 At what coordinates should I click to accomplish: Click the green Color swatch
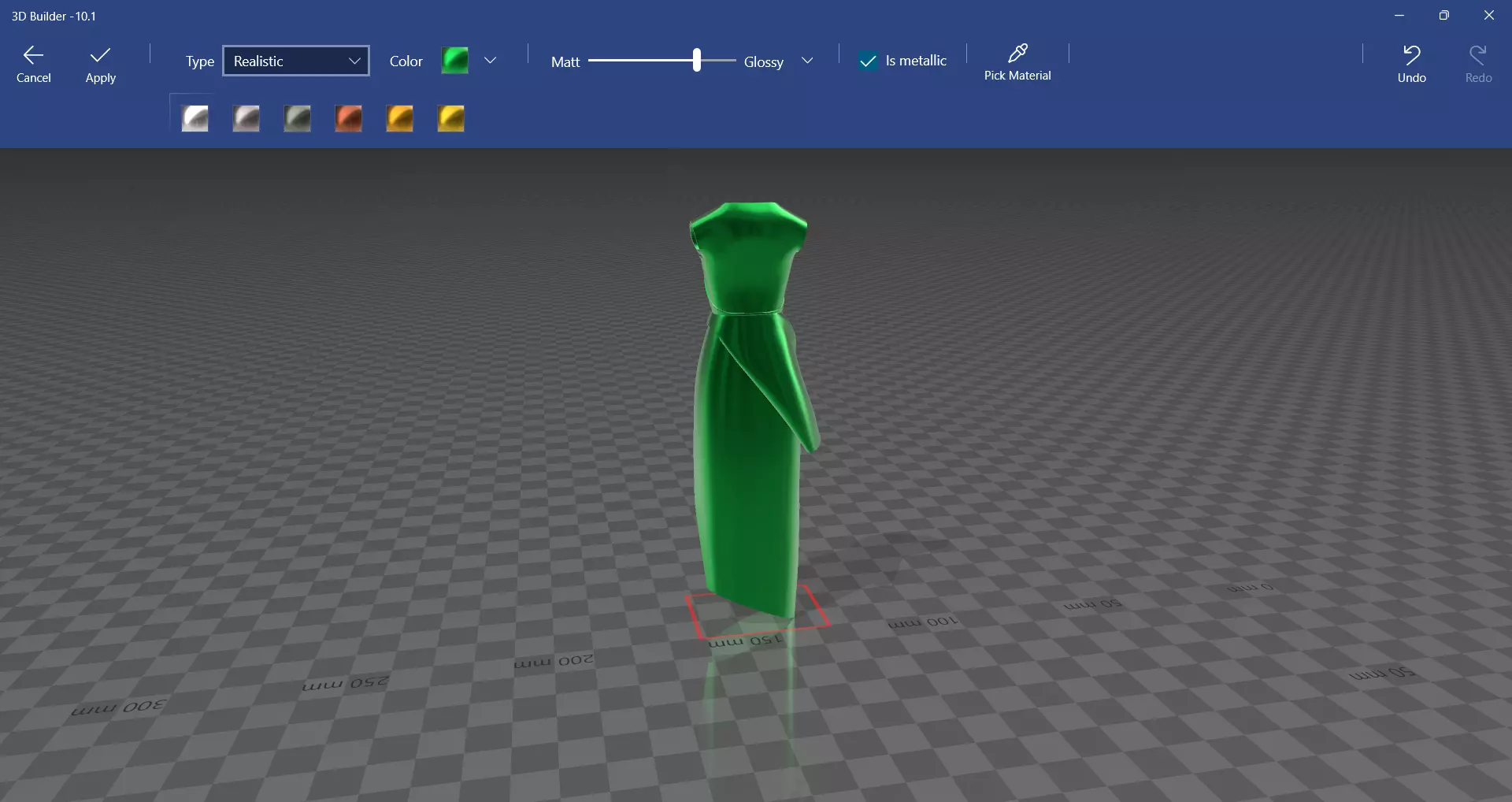pyautogui.click(x=454, y=61)
